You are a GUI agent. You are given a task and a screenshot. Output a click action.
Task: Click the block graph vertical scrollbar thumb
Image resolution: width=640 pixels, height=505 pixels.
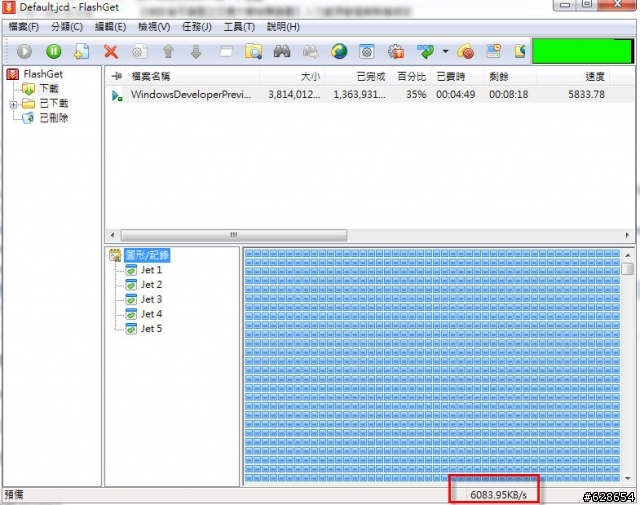point(628,269)
